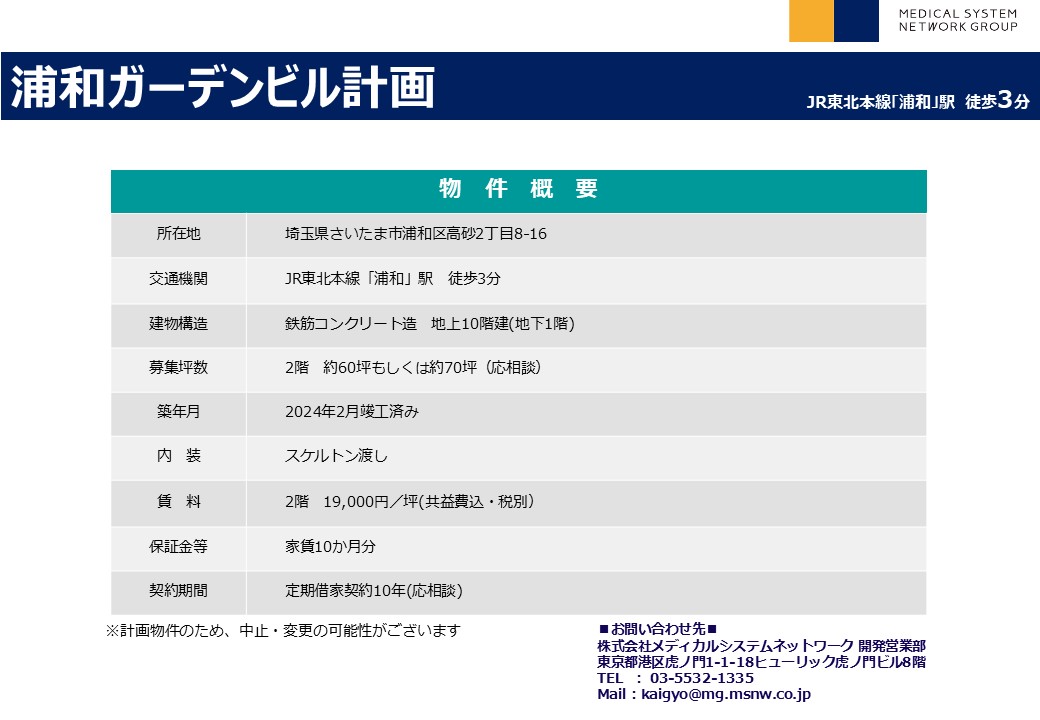Select the 家賃10か月分 deposit value
The width and height of the screenshot is (1040, 720).
(330, 547)
